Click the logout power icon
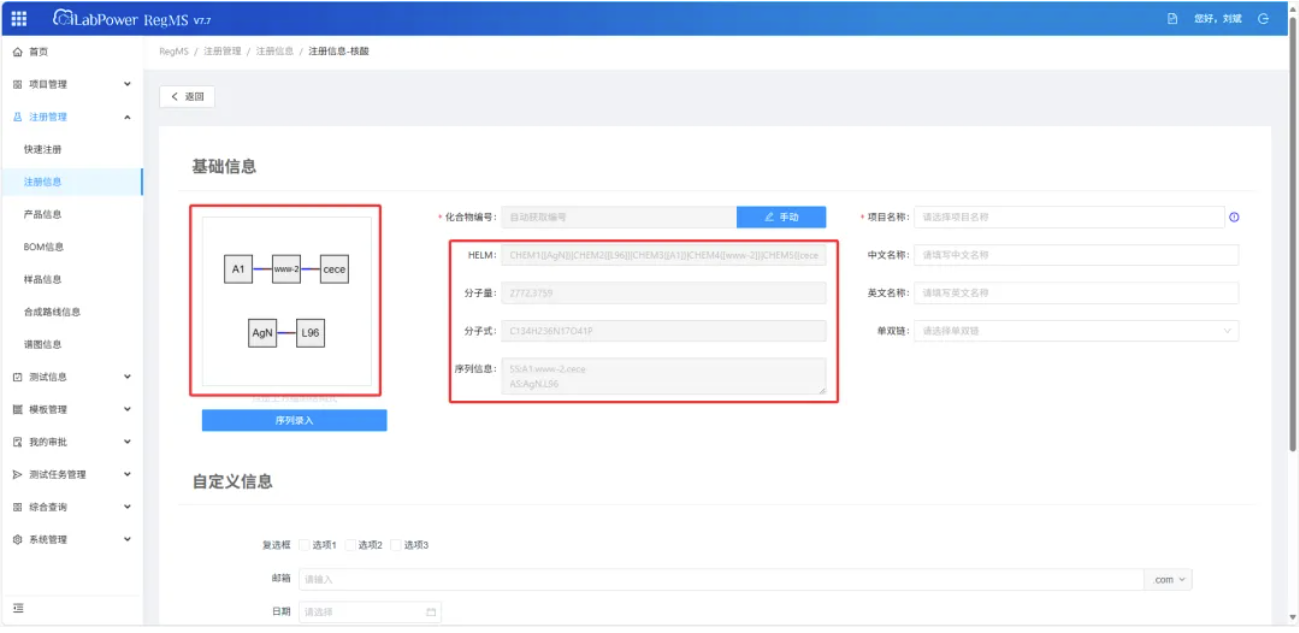Screen dimensions: 1299x633 point(1264,19)
